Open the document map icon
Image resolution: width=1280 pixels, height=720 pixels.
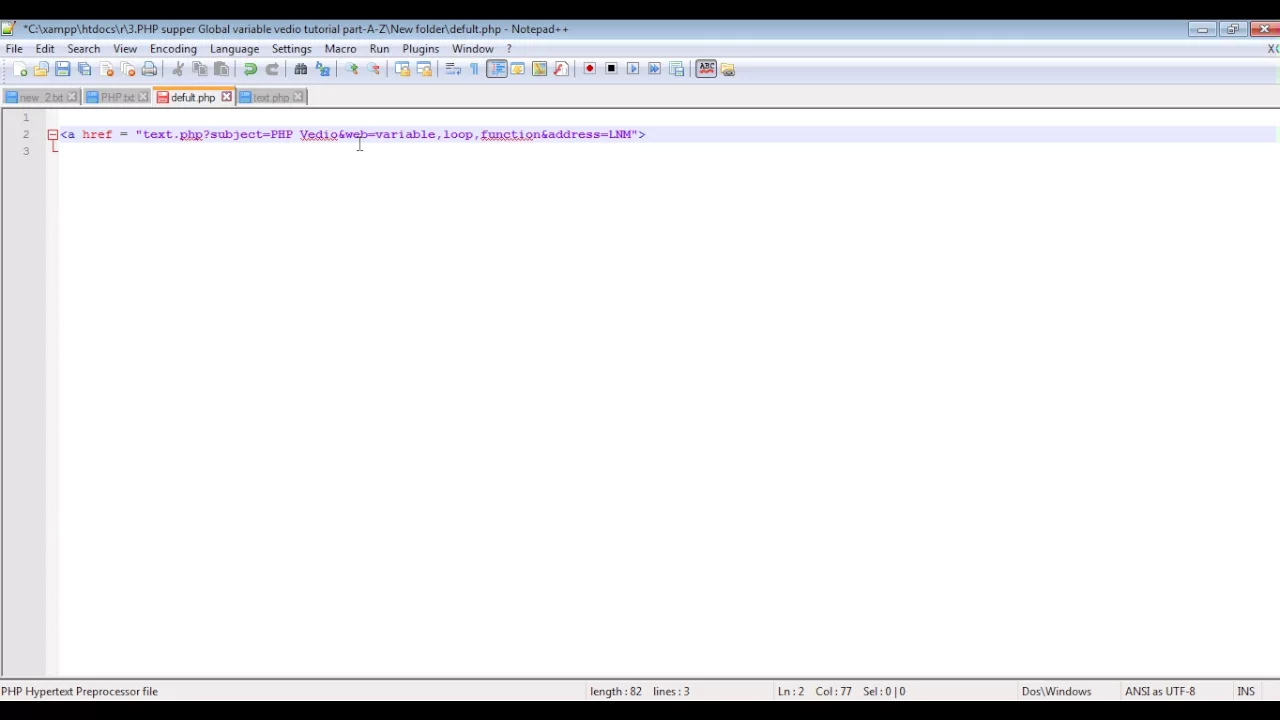[x=539, y=69]
